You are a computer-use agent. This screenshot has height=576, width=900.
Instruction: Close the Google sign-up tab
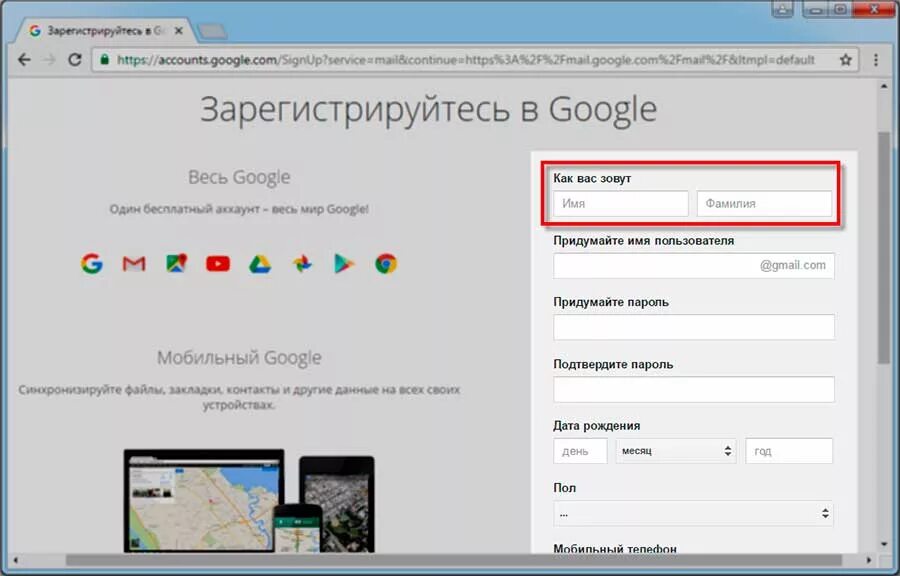tap(179, 31)
